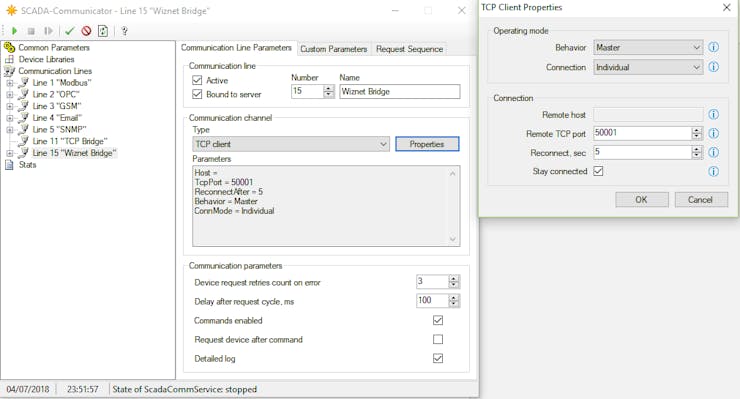Restart the service via the play-bar icon
Viewport: 740px width, 399px height.
click(48, 31)
